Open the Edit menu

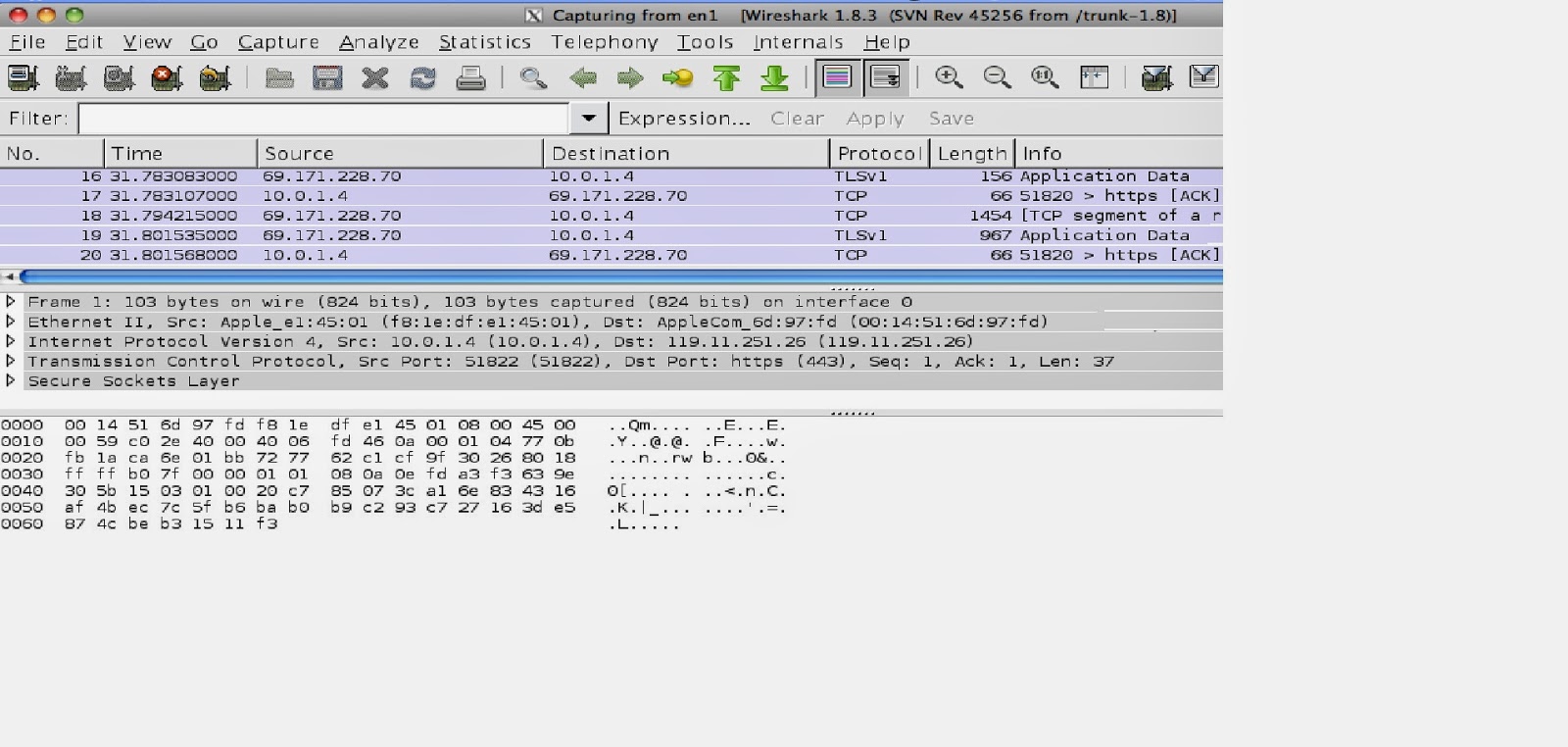tap(84, 42)
